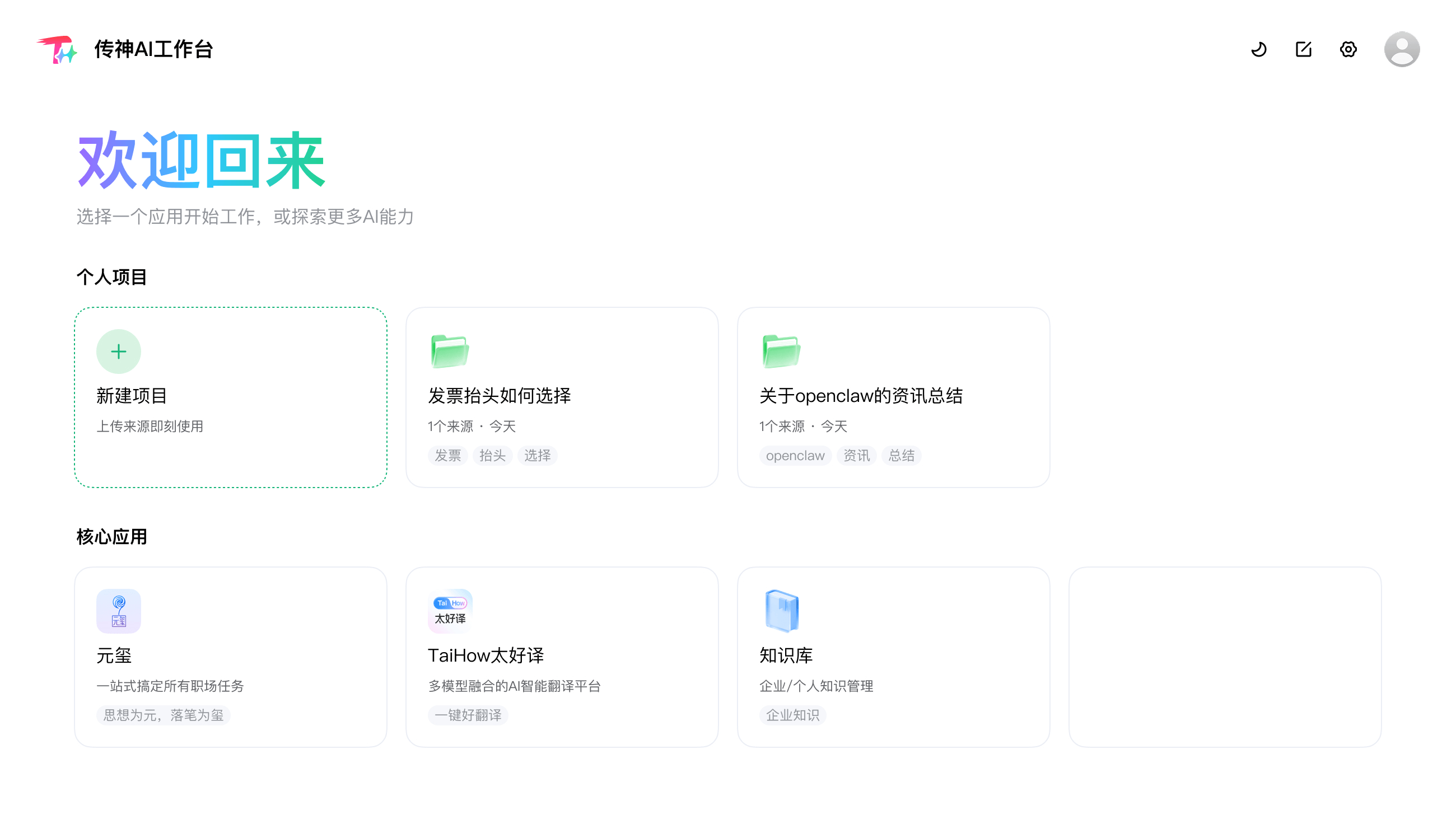1456x815 pixels.
Task: Click 企业/个人知识管理 description
Action: 816,686
